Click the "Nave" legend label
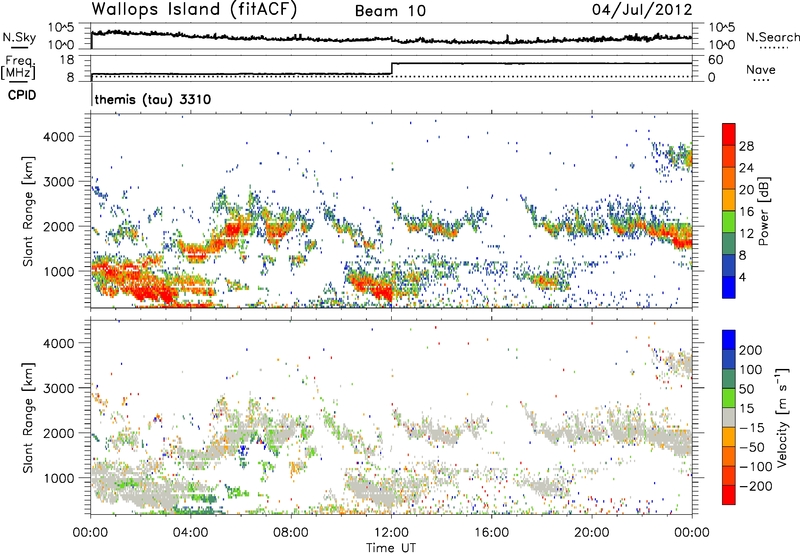This screenshot has height=554, width=800. 761,69
